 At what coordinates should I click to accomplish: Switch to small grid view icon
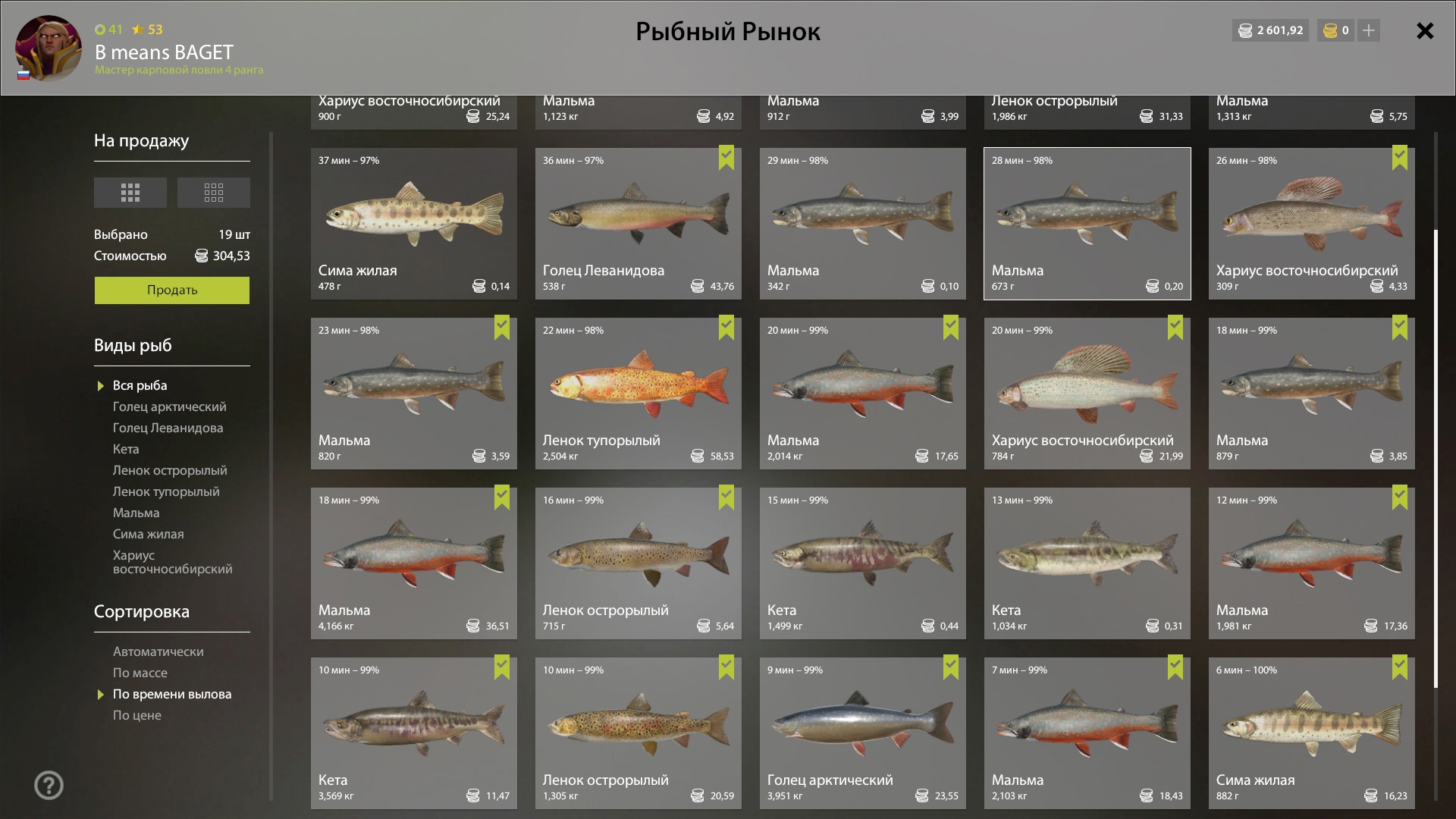coord(214,193)
